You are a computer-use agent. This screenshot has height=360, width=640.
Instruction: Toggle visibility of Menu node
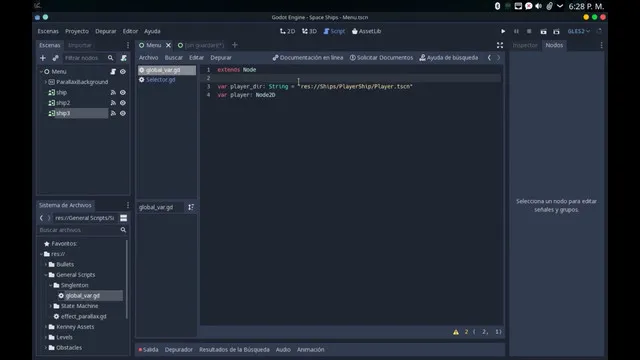[123, 71]
